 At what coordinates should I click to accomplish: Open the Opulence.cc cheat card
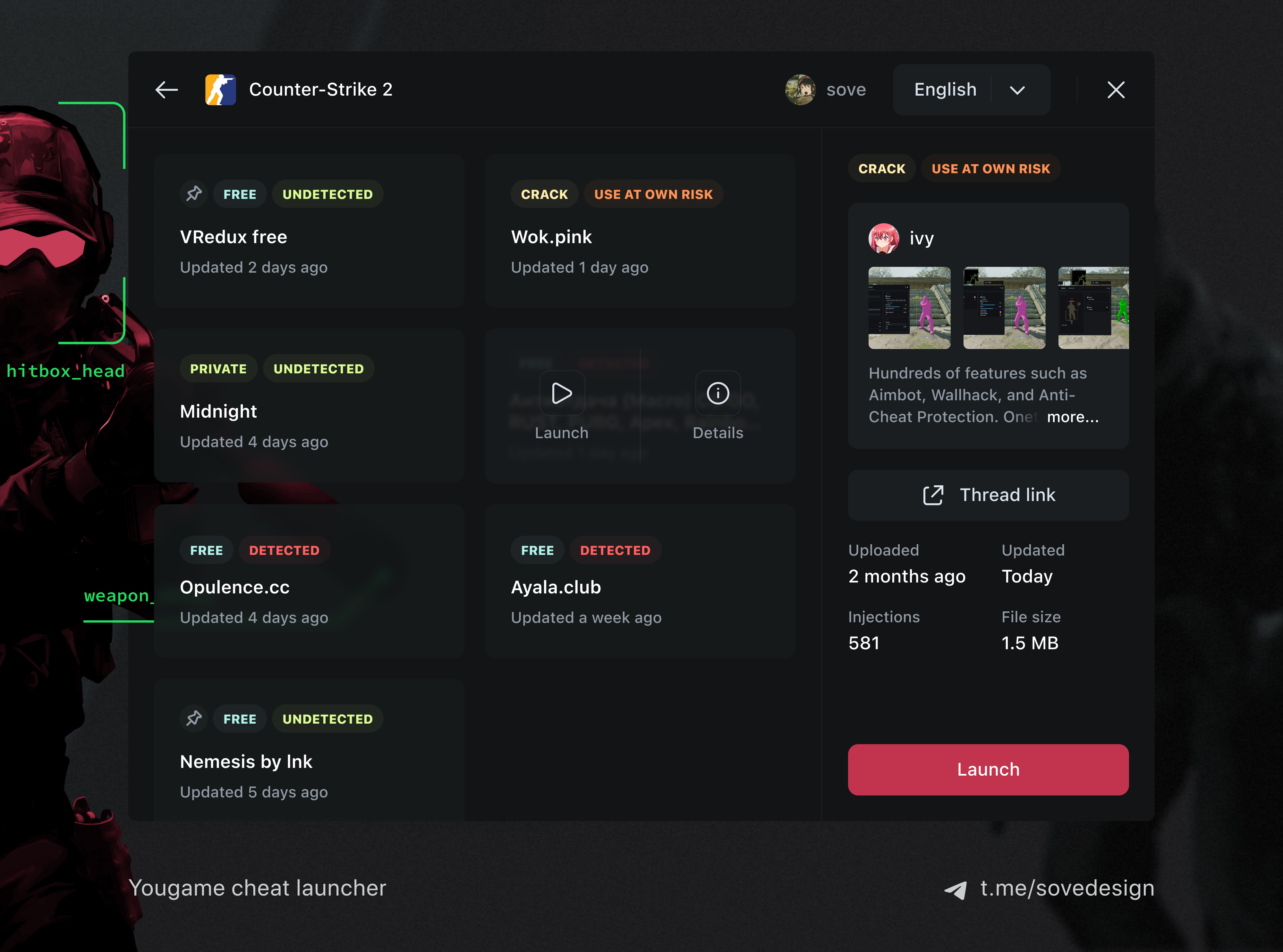pyautogui.click(x=309, y=581)
